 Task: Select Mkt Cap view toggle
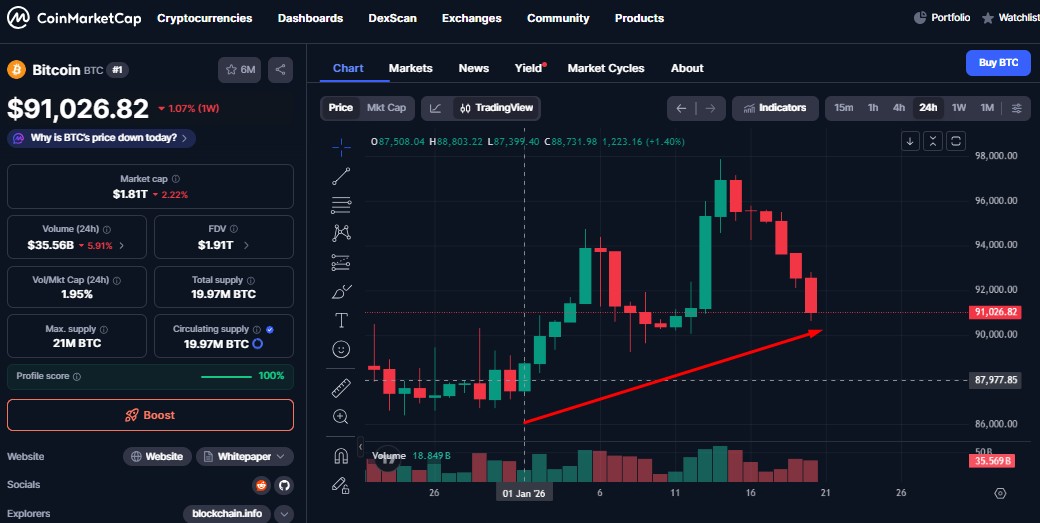[x=386, y=107]
